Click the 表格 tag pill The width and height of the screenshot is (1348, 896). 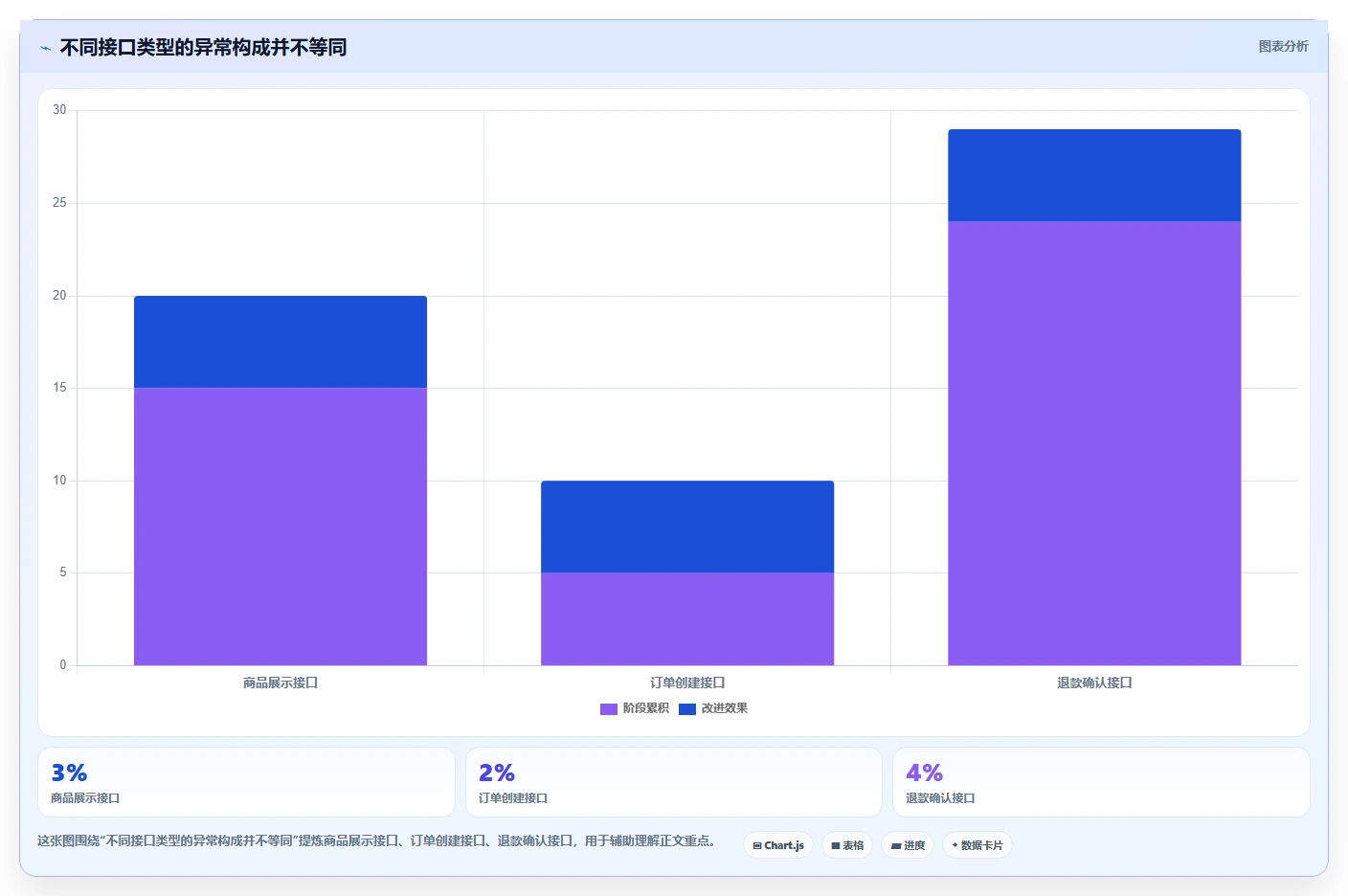pos(847,845)
